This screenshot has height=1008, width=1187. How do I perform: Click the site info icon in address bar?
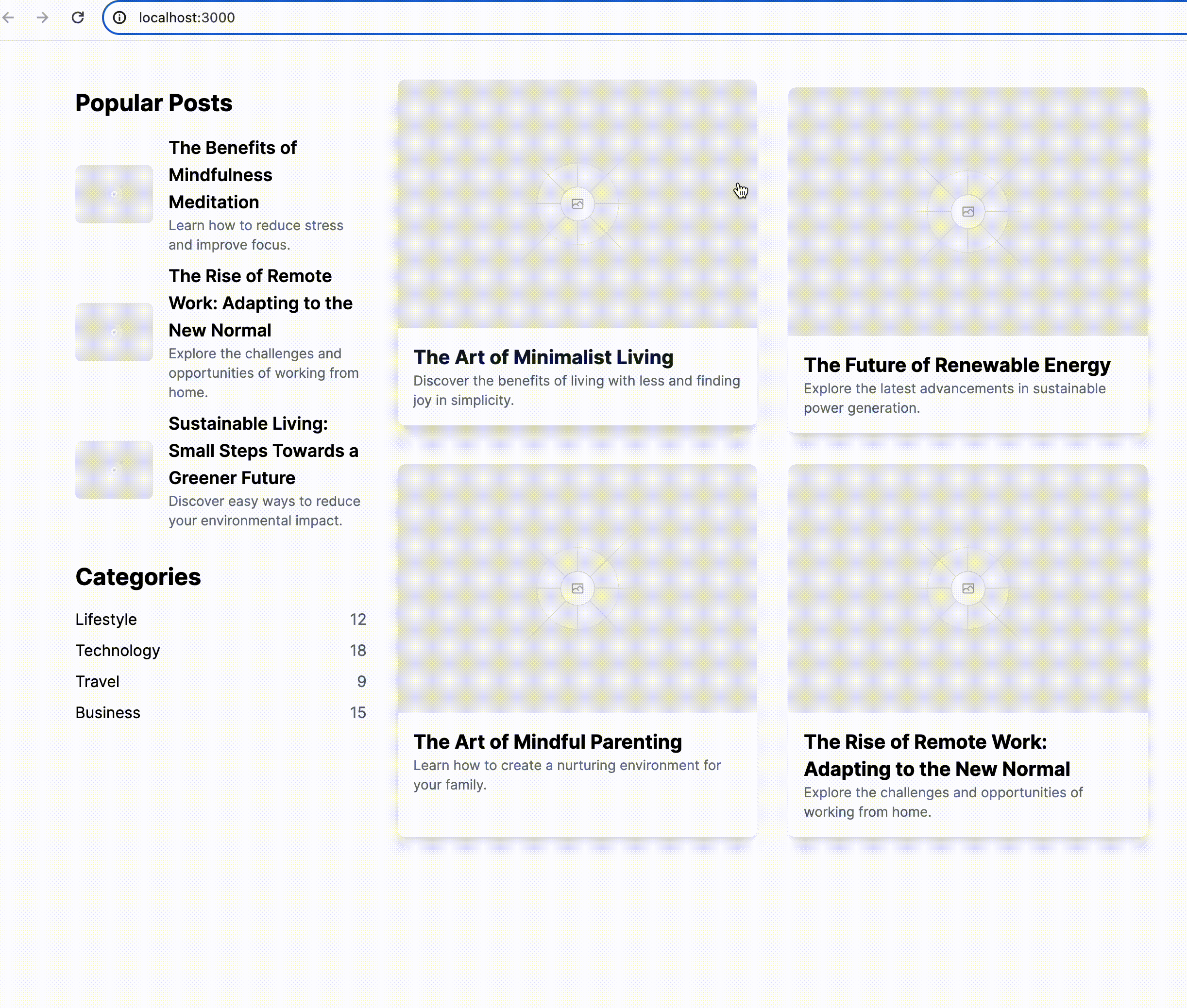pos(119,17)
